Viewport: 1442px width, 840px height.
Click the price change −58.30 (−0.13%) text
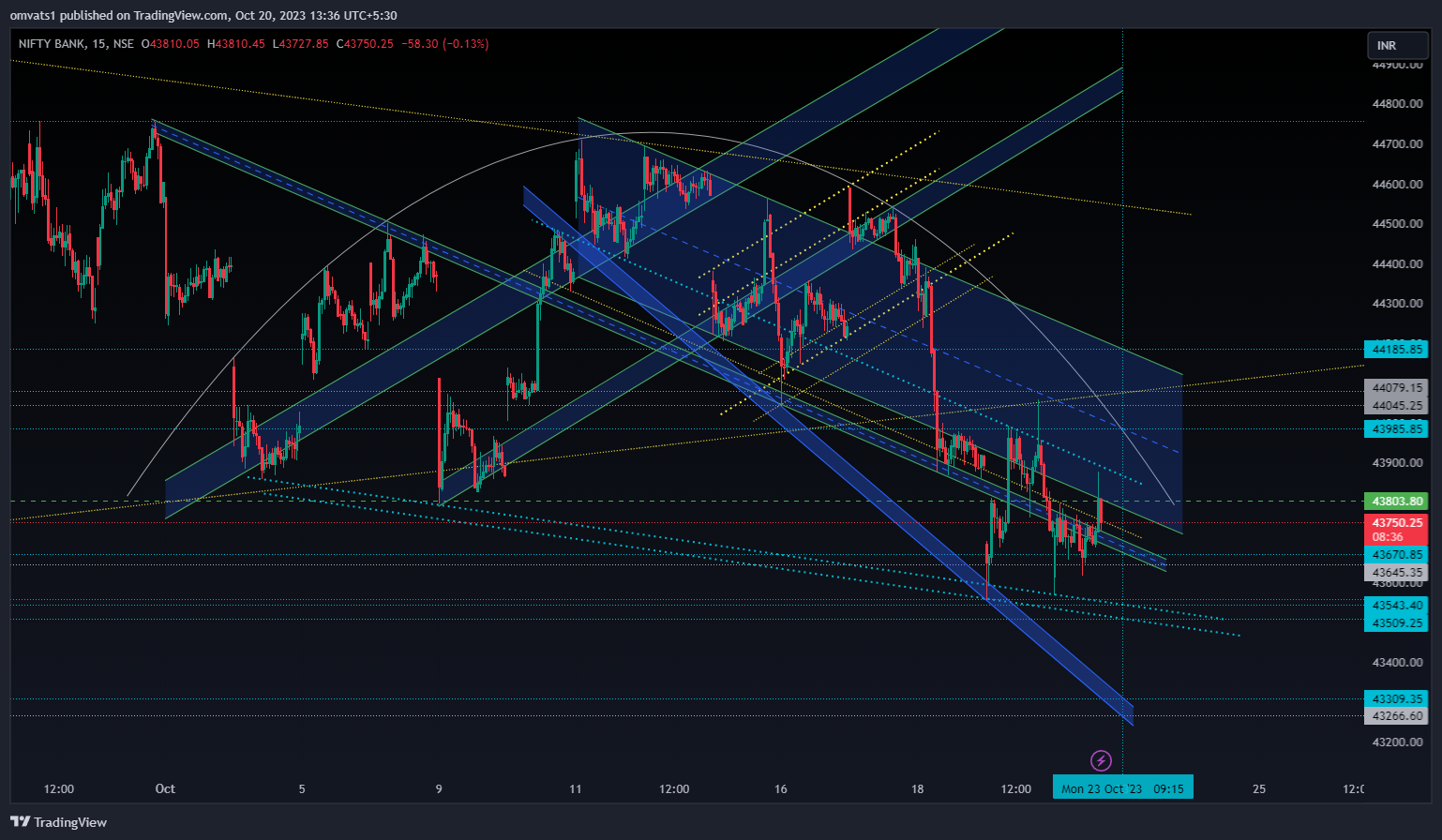click(445, 44)
